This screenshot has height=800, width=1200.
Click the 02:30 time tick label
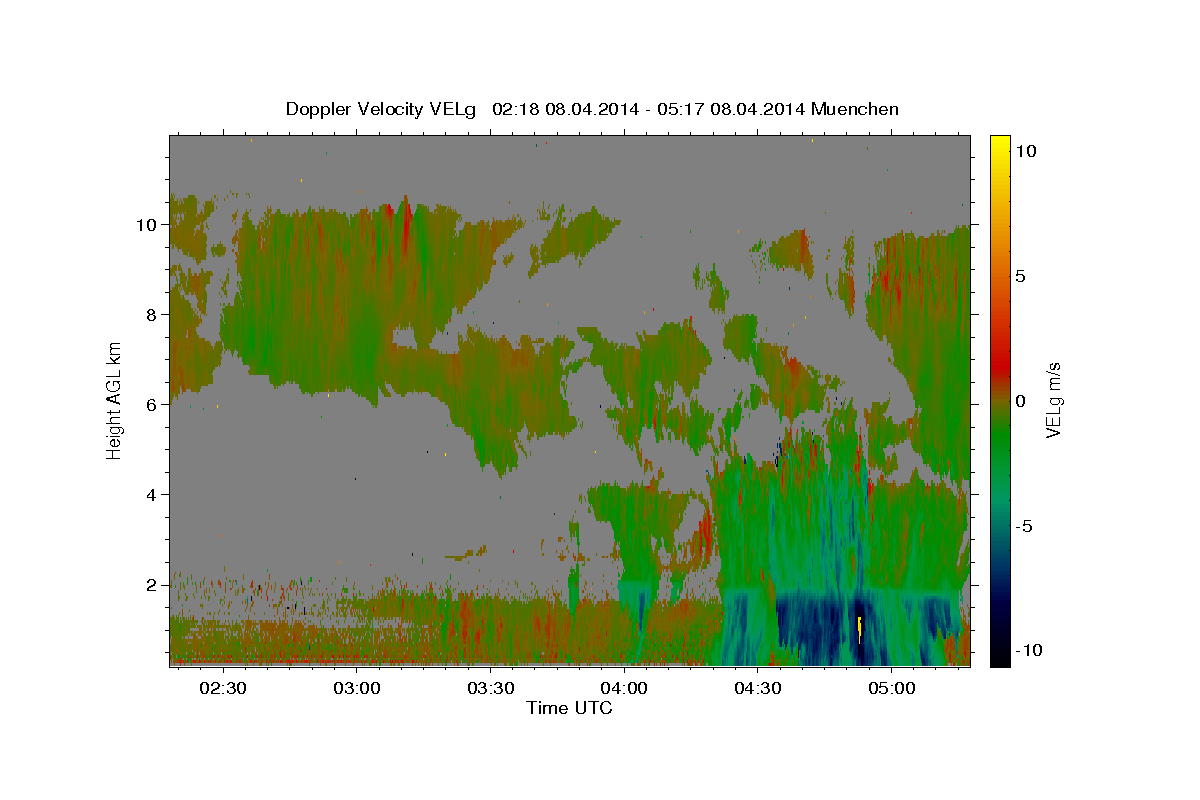(x=222, y=688)
